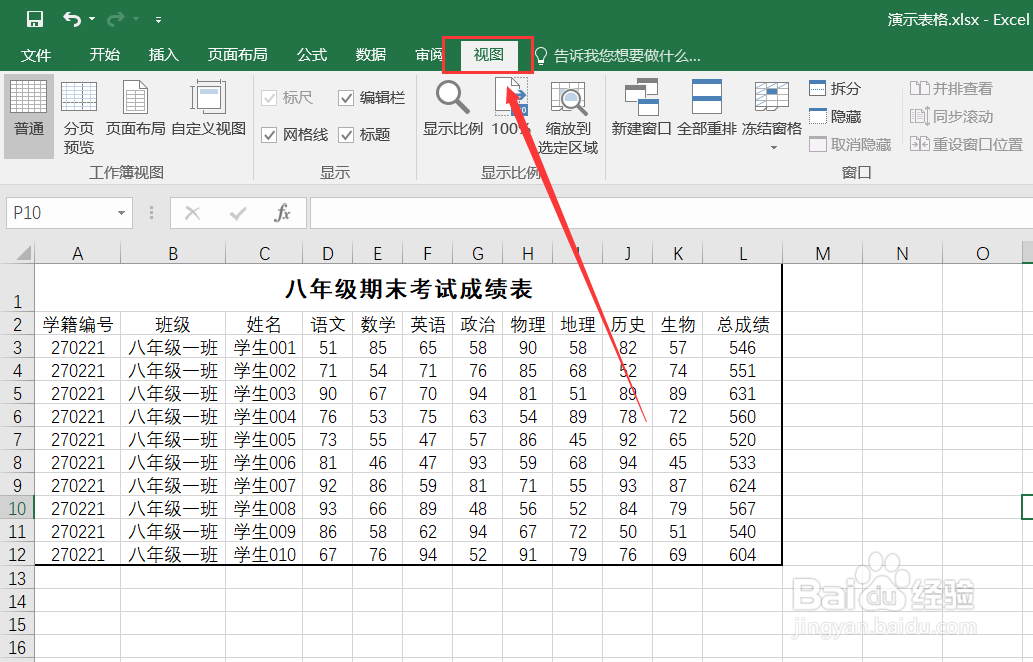
Task: Click the 生物 header cell
Action: (678, 324)
